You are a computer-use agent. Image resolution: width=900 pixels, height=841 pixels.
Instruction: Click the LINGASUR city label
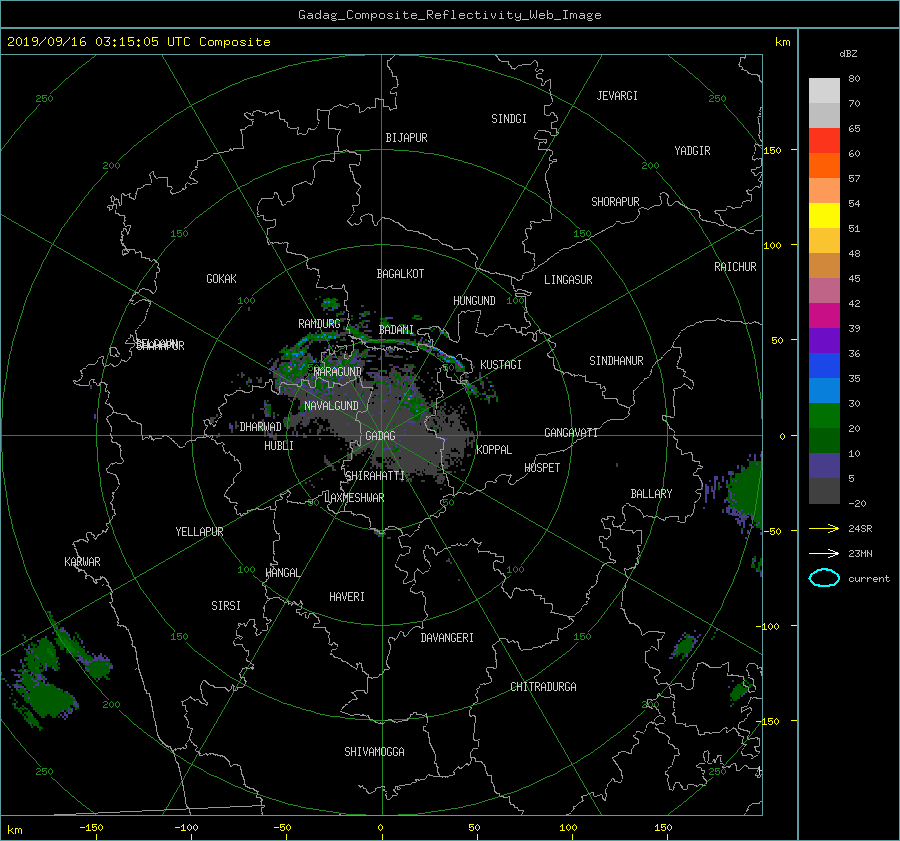click(568, 280)
